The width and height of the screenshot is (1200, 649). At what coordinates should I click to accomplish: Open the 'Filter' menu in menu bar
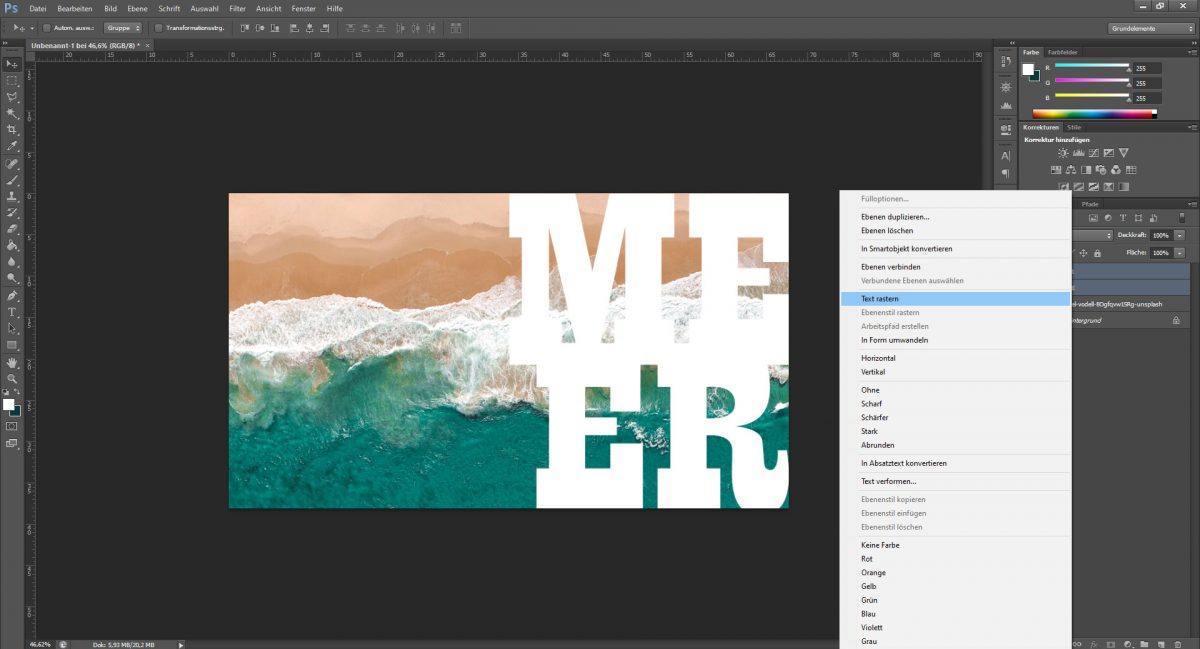point(237,8)
